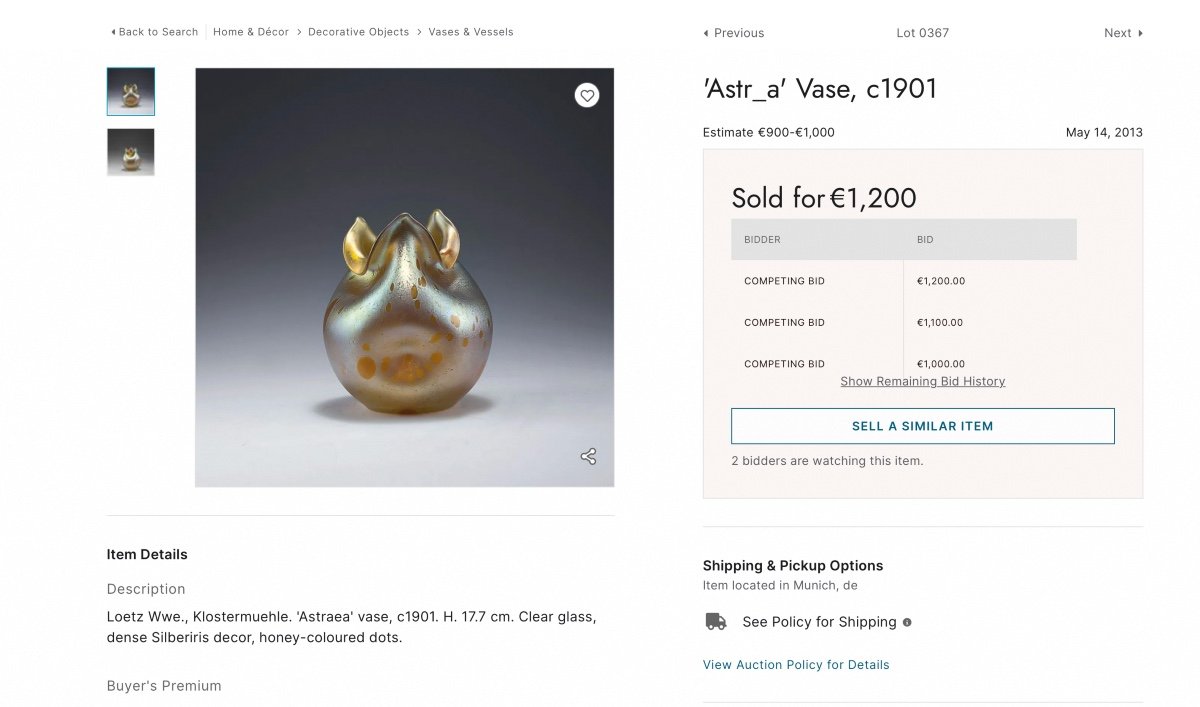The height and width of the screenshot is (707, 1200).
Task: Select the left-pointing Previous lot arrow
Action: (x=704, y=32)
